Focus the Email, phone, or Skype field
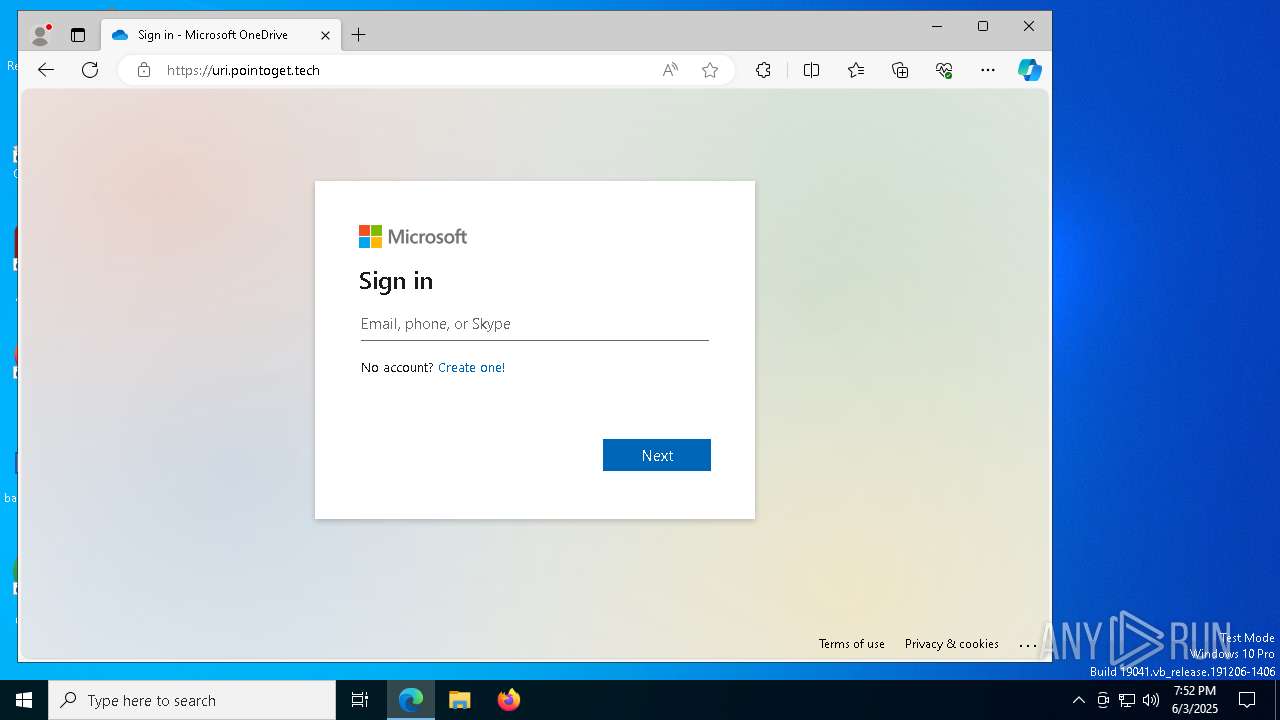Screen dimensions: 1280x720 click(534, 324)
